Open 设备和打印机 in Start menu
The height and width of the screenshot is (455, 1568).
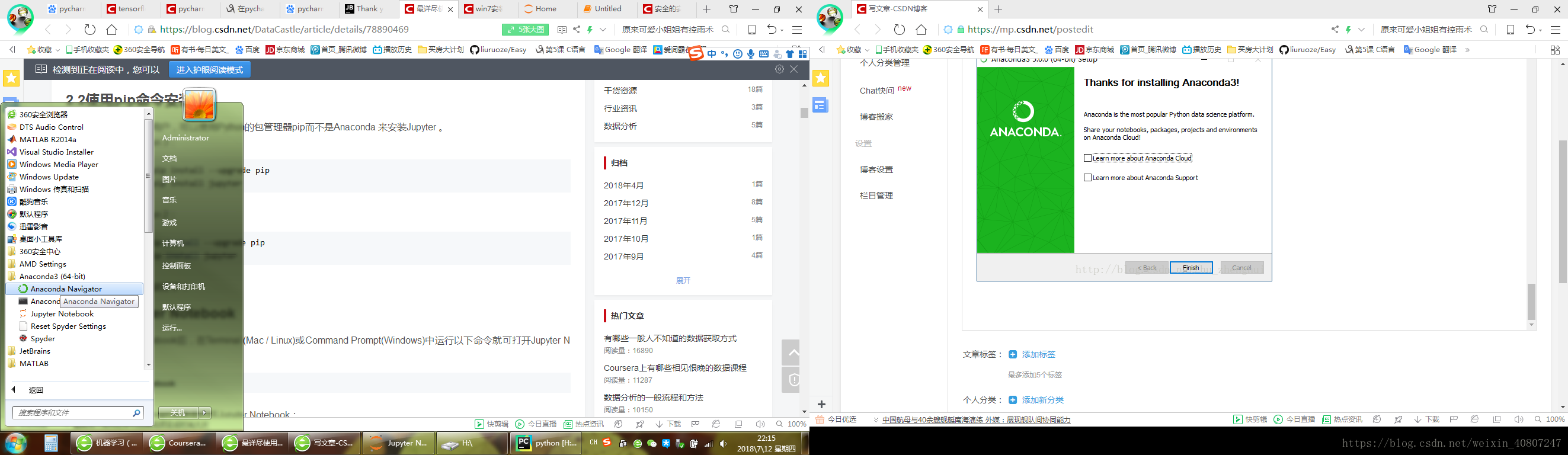[184, 287]
